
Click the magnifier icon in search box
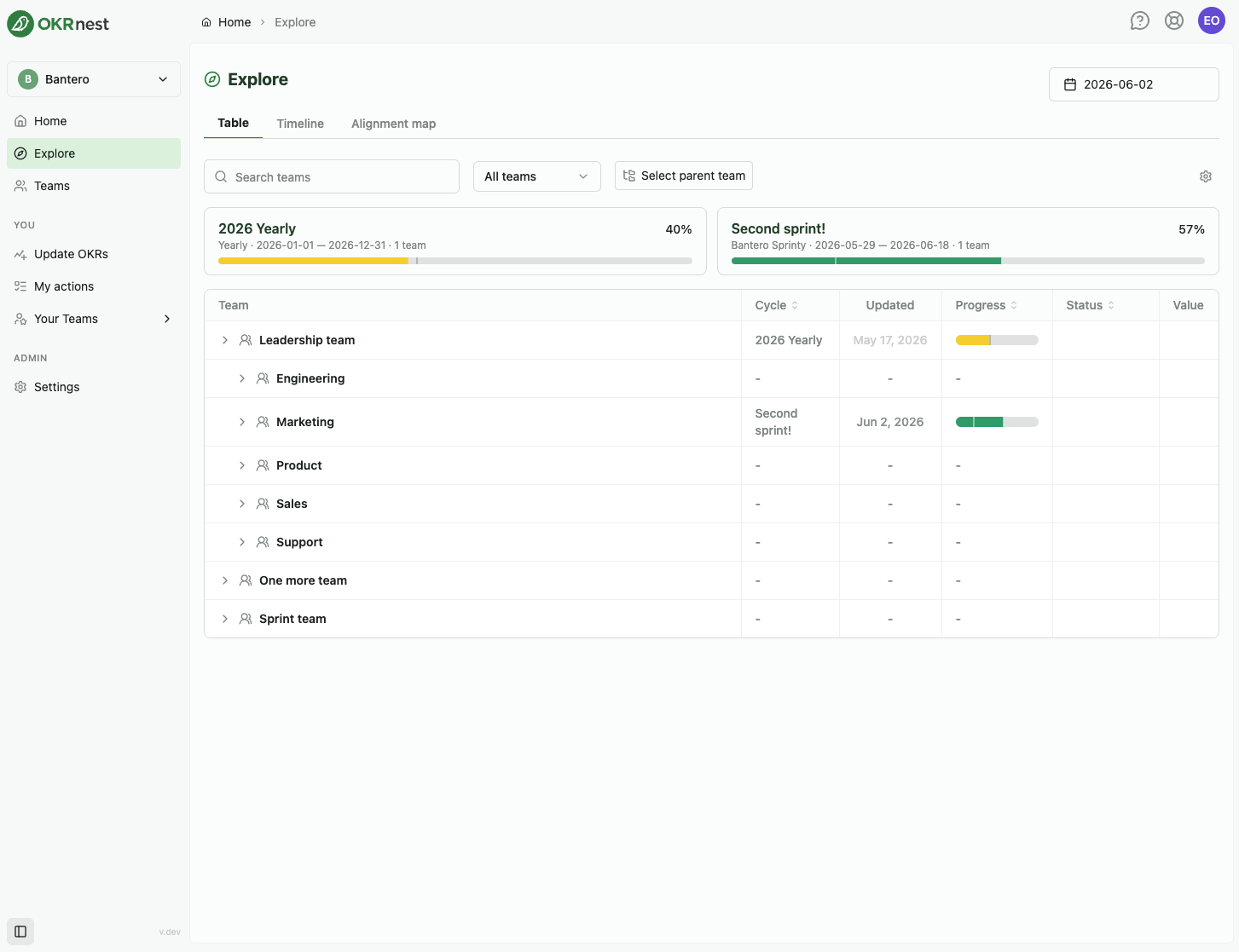point(221,176)
